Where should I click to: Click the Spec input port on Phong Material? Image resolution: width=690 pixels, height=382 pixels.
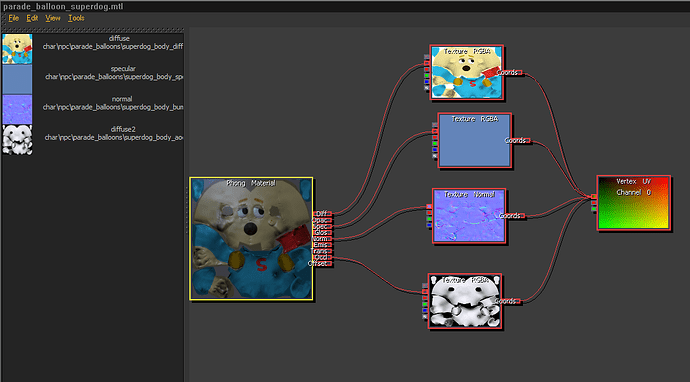click(323, 226)
